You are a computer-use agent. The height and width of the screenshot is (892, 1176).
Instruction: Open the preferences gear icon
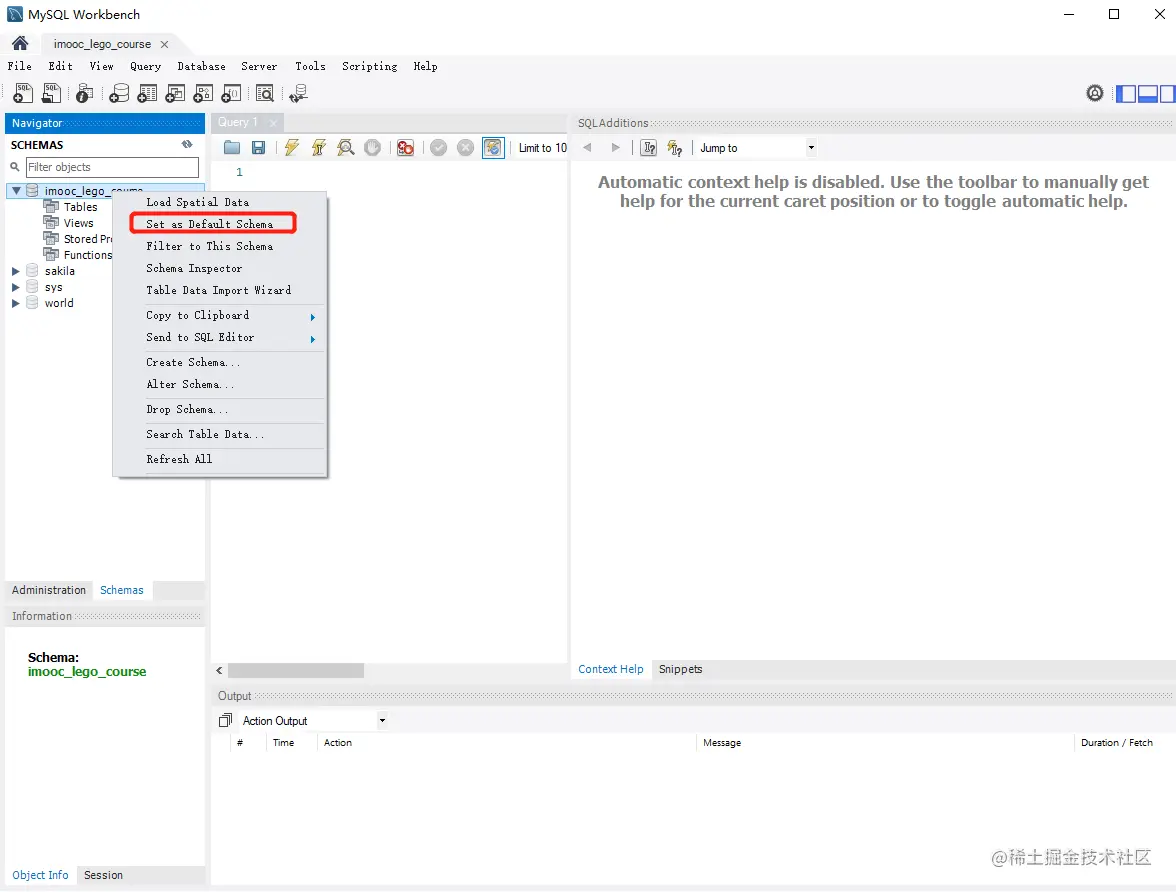coord(1095,93)
